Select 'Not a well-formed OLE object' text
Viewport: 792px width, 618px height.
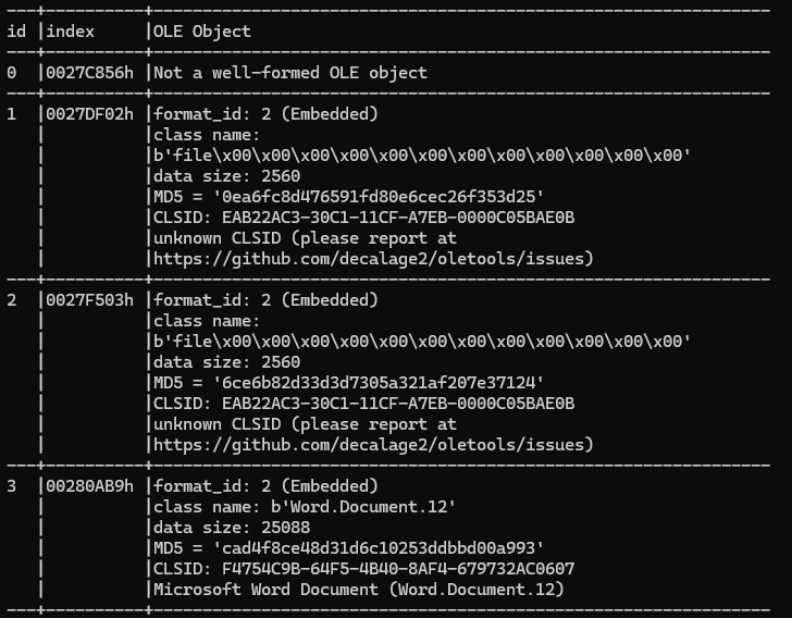(x=290, y=72)
